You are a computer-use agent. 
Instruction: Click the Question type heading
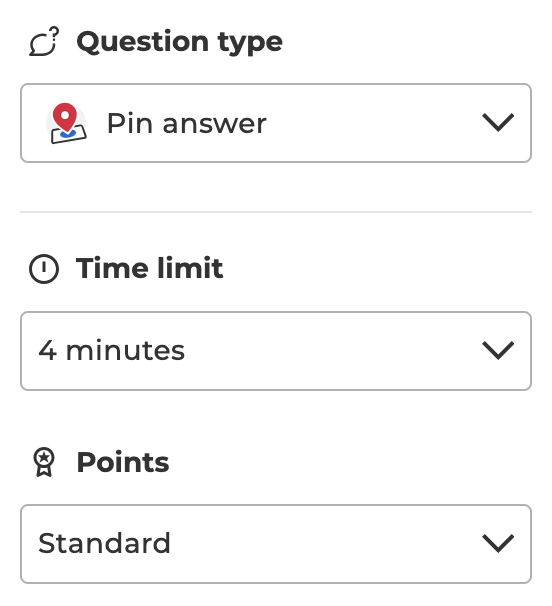point(179,43)
